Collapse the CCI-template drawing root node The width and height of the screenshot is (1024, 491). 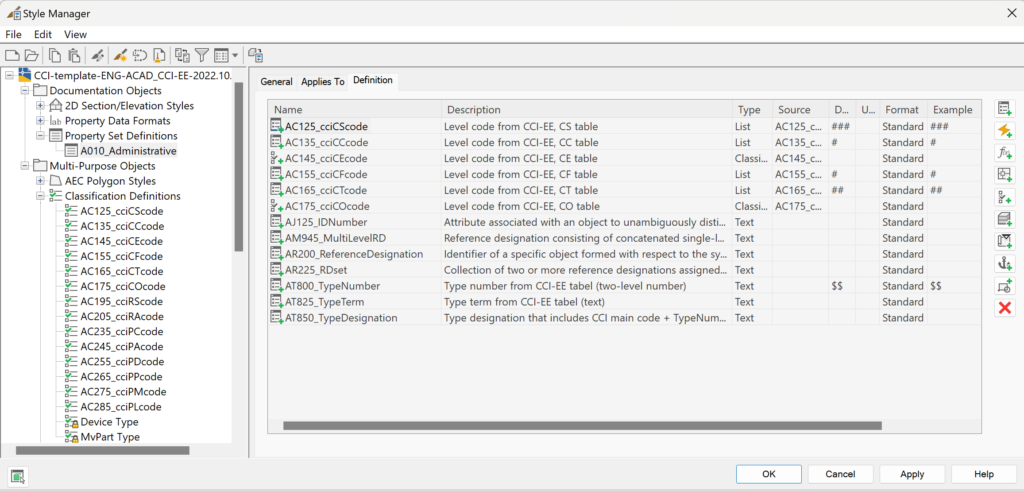tap(9, 75)
